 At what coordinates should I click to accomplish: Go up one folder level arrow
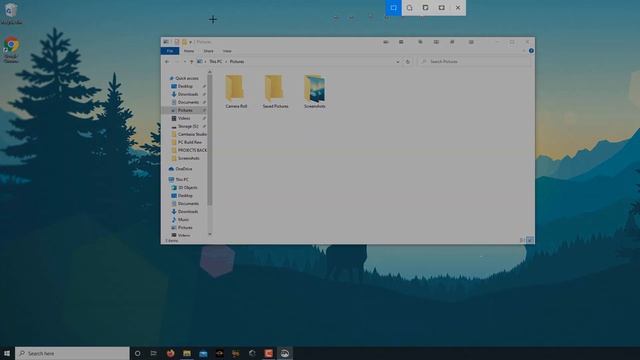tap(191, 62)
